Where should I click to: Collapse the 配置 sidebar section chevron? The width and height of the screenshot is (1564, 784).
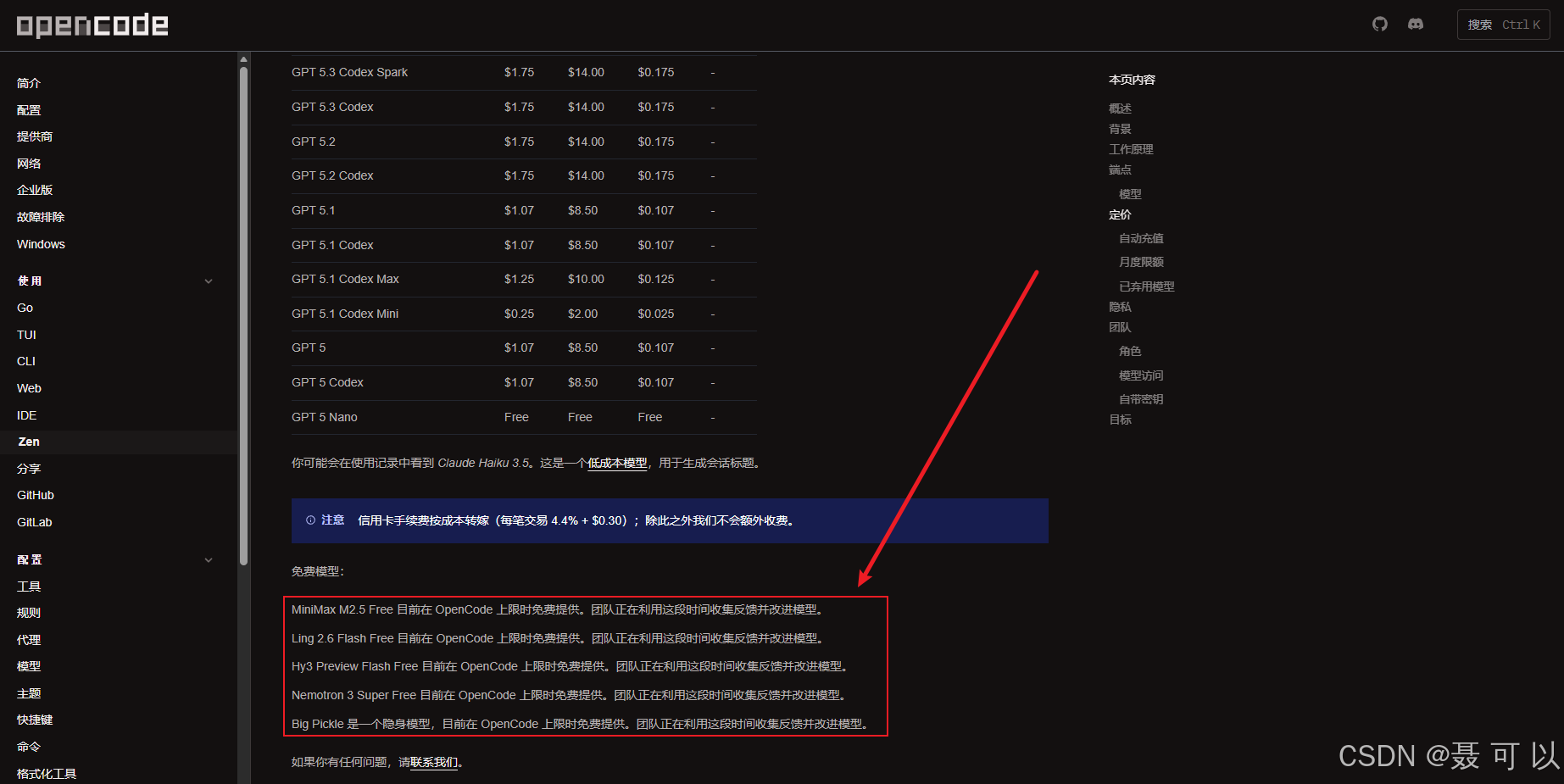209,560
